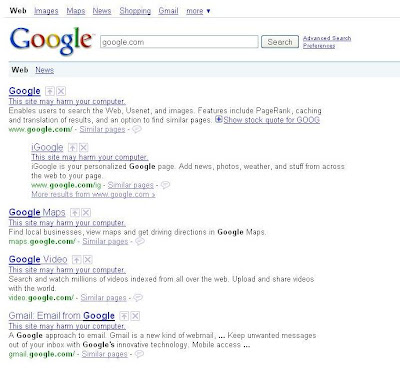400x374 pixels.
Task: Click the Google logo
Action: pyautogui.click(x=51, y=41)
